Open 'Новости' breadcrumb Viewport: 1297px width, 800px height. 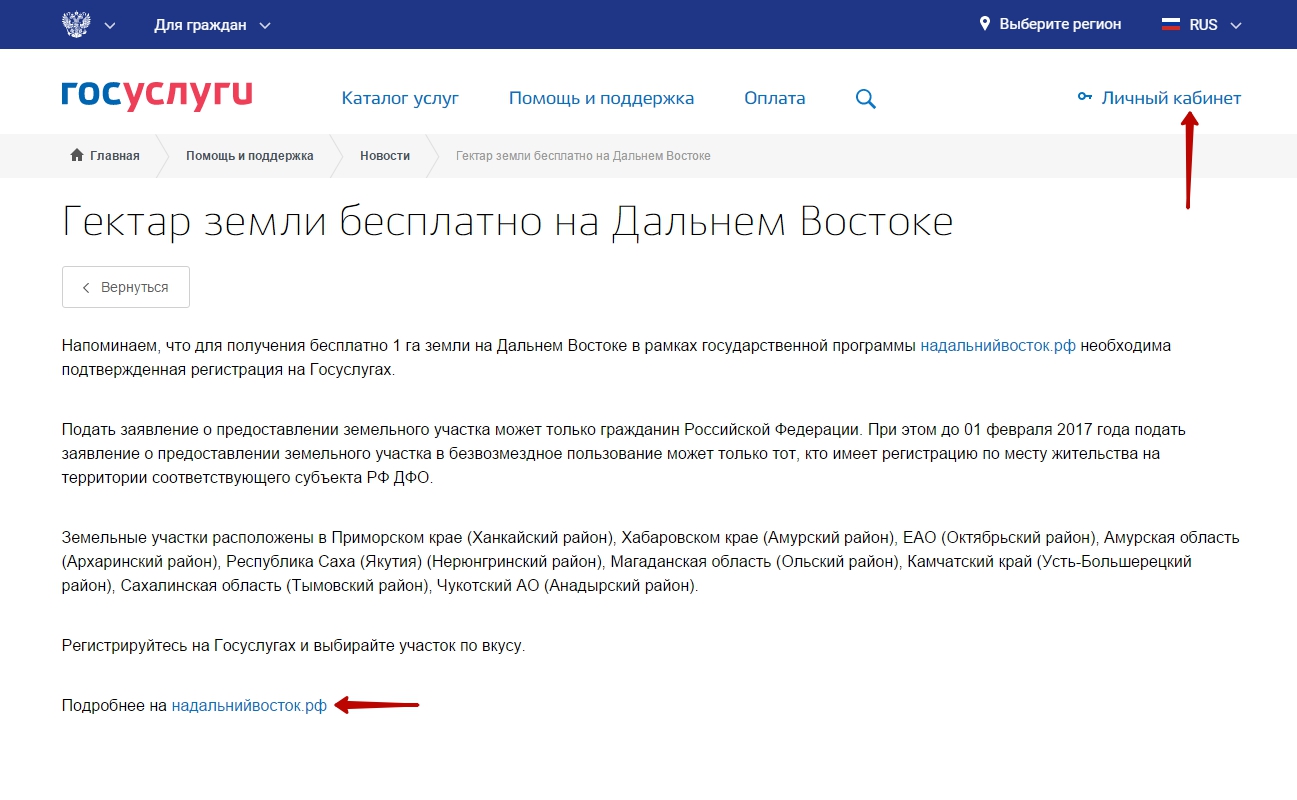pos(385,156)
